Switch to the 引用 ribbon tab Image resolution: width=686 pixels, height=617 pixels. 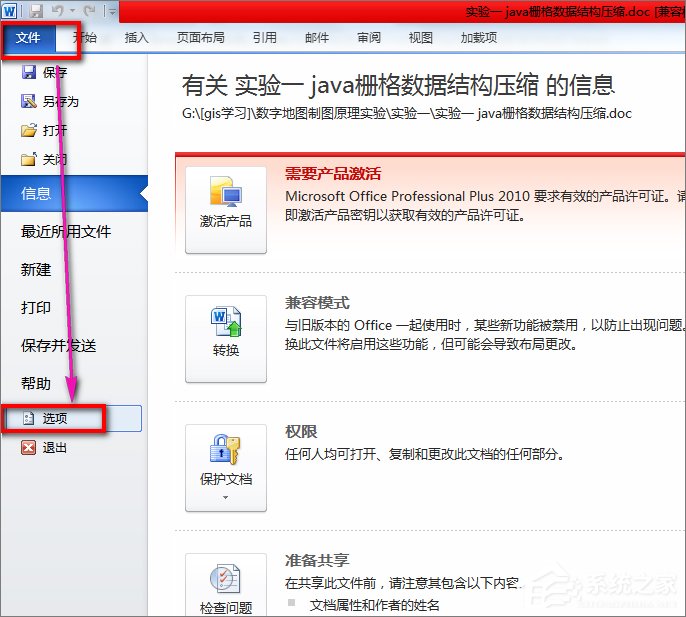[x=265, y=38]
